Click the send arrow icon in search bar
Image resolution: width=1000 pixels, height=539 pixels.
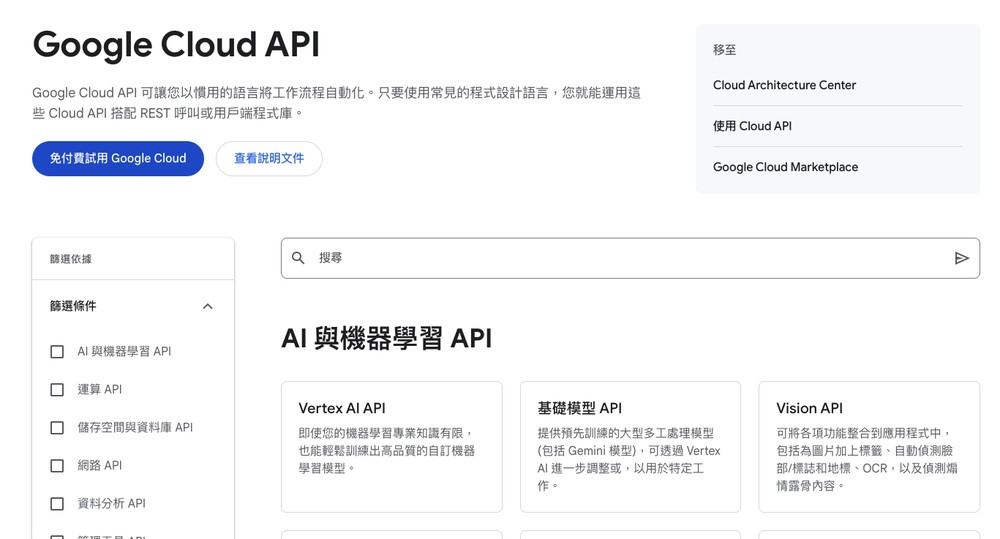click(x=962, y=258)
